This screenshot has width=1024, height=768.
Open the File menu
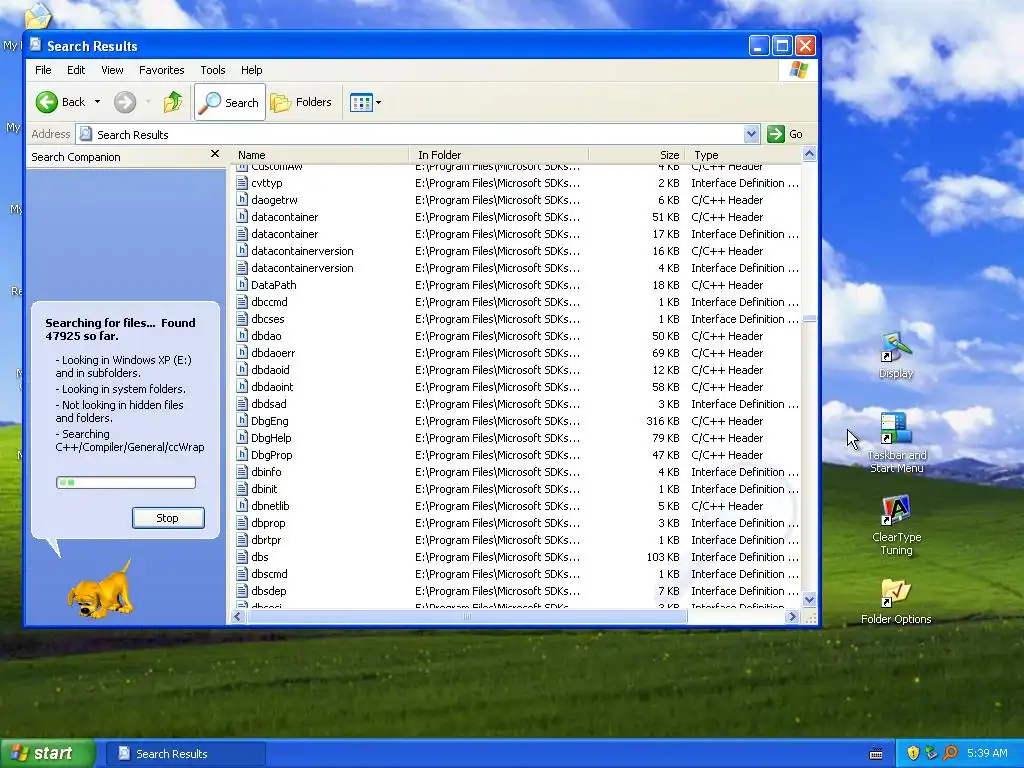[x=43, y=70]
